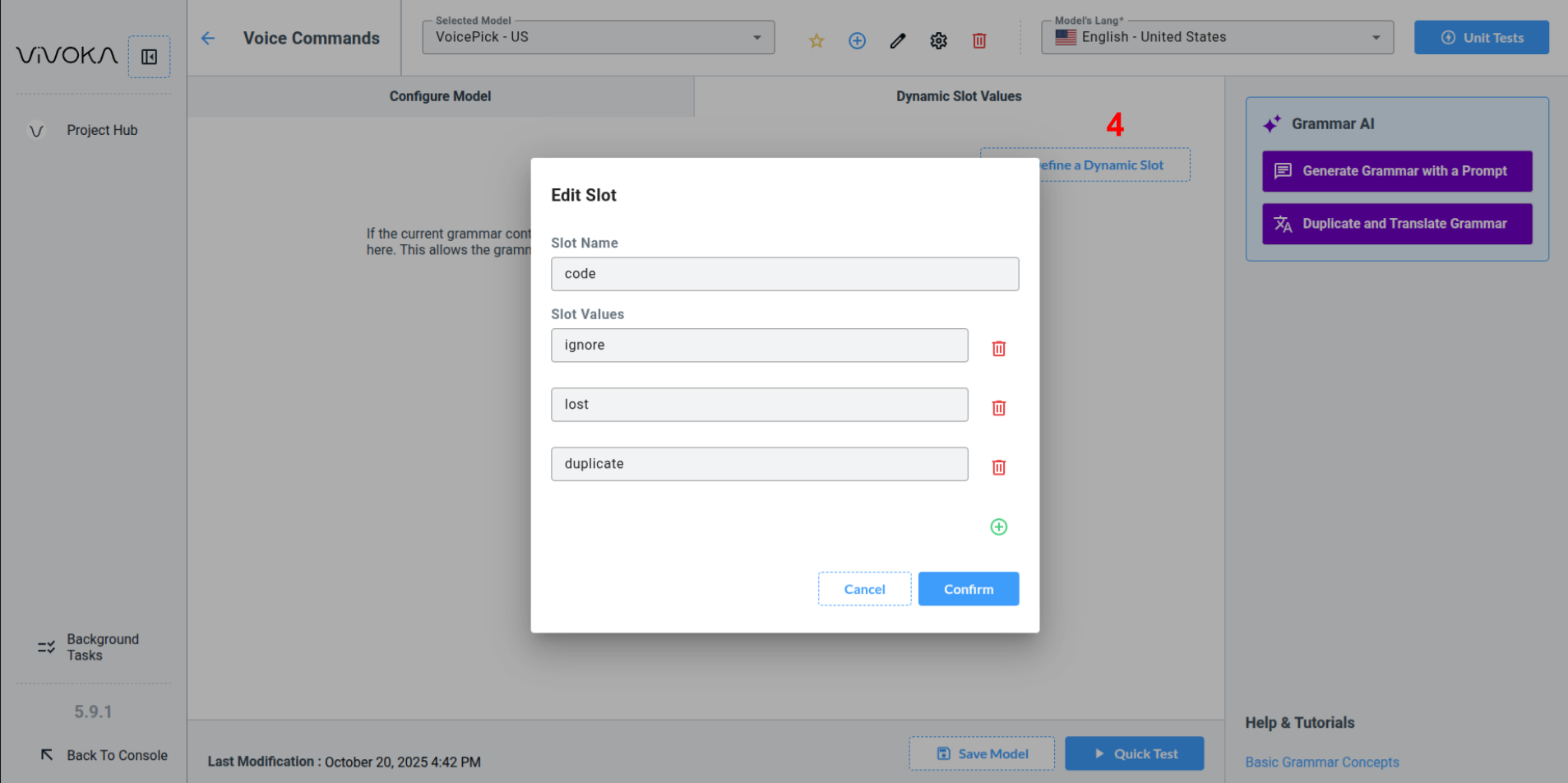1568x783 pixels.
Task: Click the Slot Name input field
Action: 784,274
